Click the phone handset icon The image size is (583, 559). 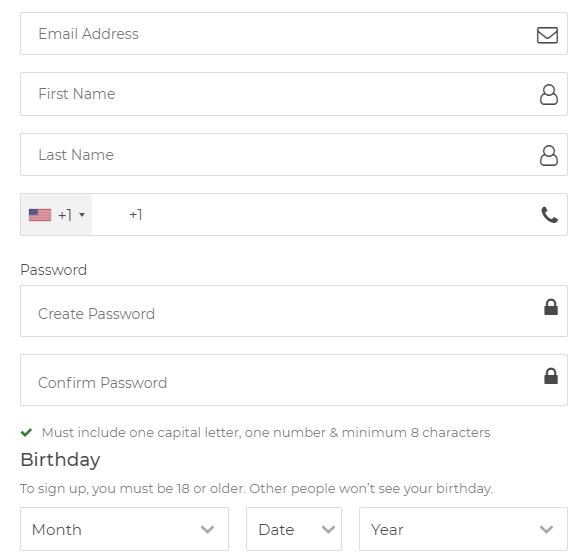(549, 215)
